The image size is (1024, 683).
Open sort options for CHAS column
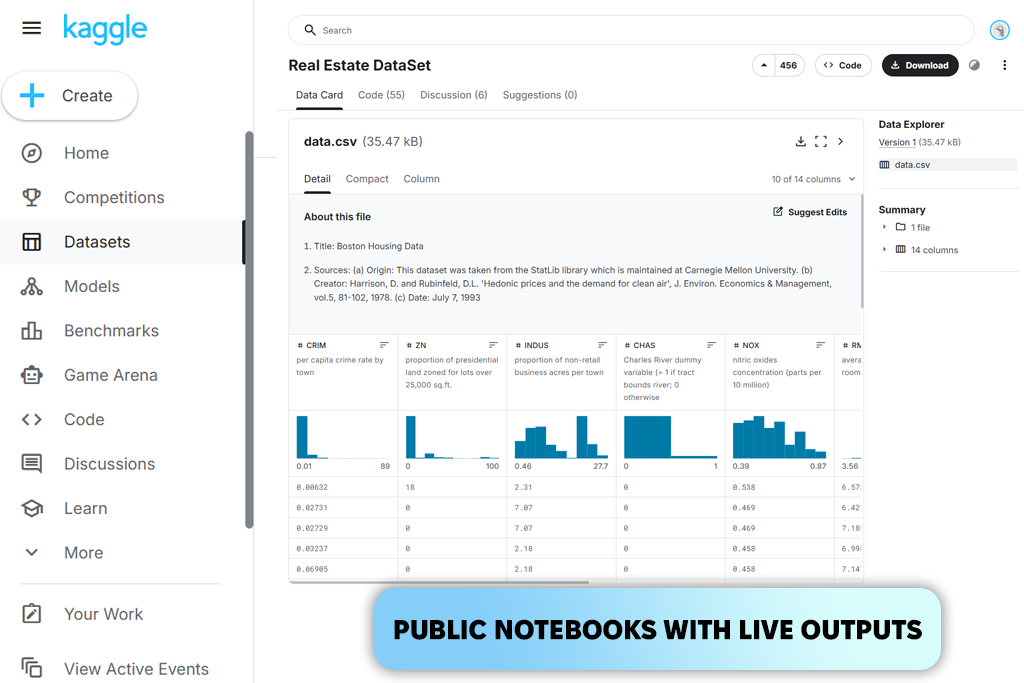tap(711, 345)
